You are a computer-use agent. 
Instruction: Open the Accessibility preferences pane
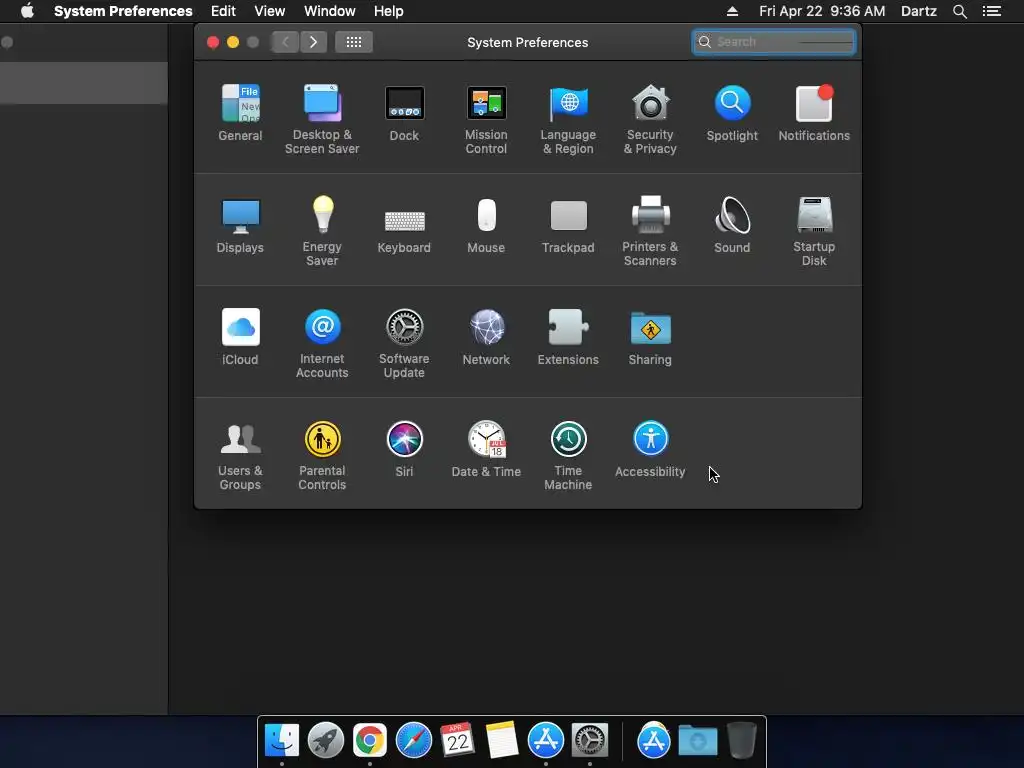650,449
